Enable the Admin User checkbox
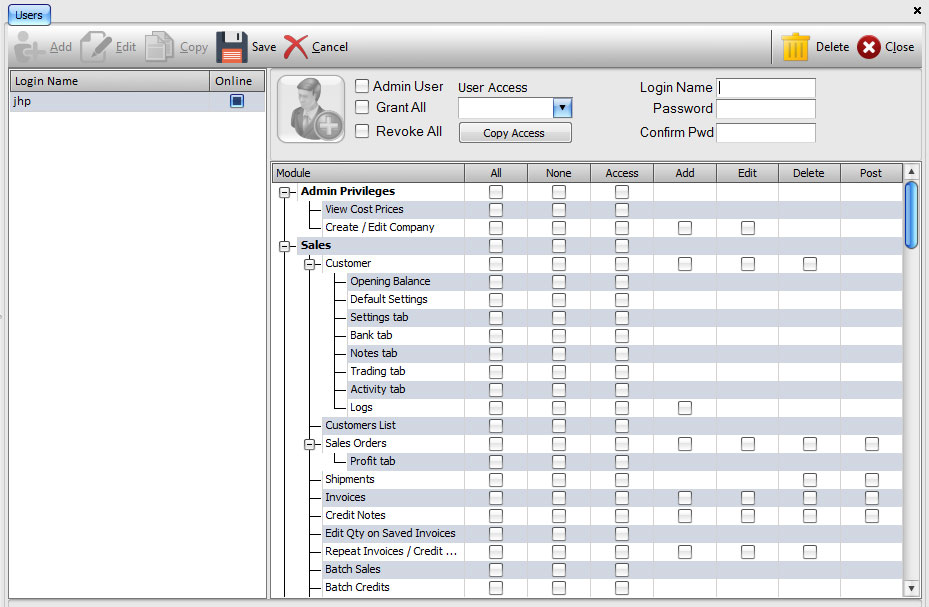 (x=362, y=86)
